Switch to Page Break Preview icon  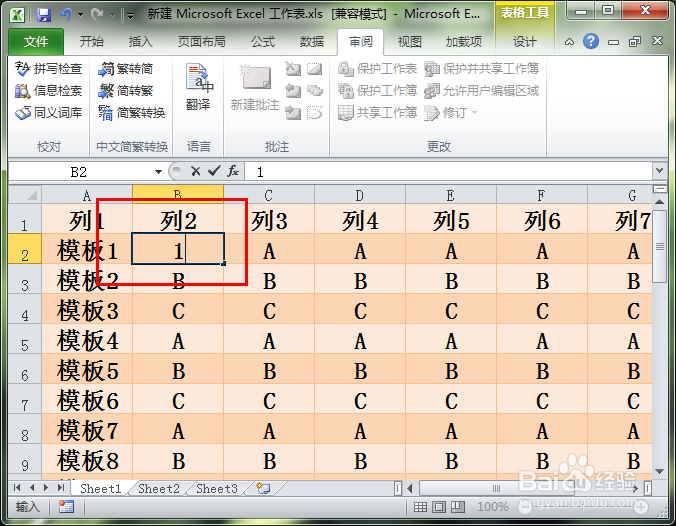[x=458, y=507]
